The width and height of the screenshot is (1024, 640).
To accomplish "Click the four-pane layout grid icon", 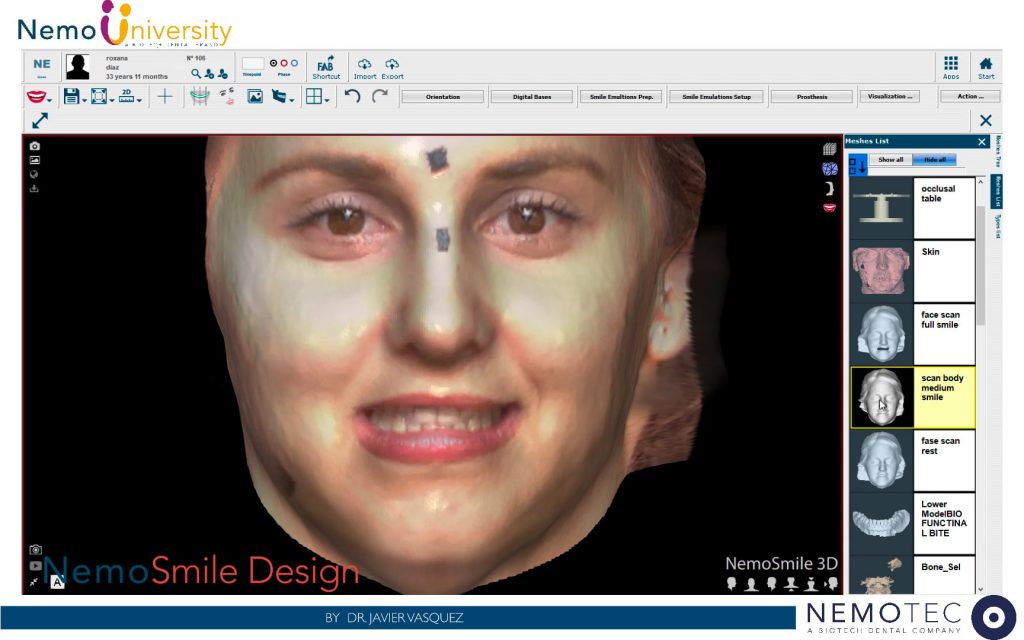I will 314,97.
